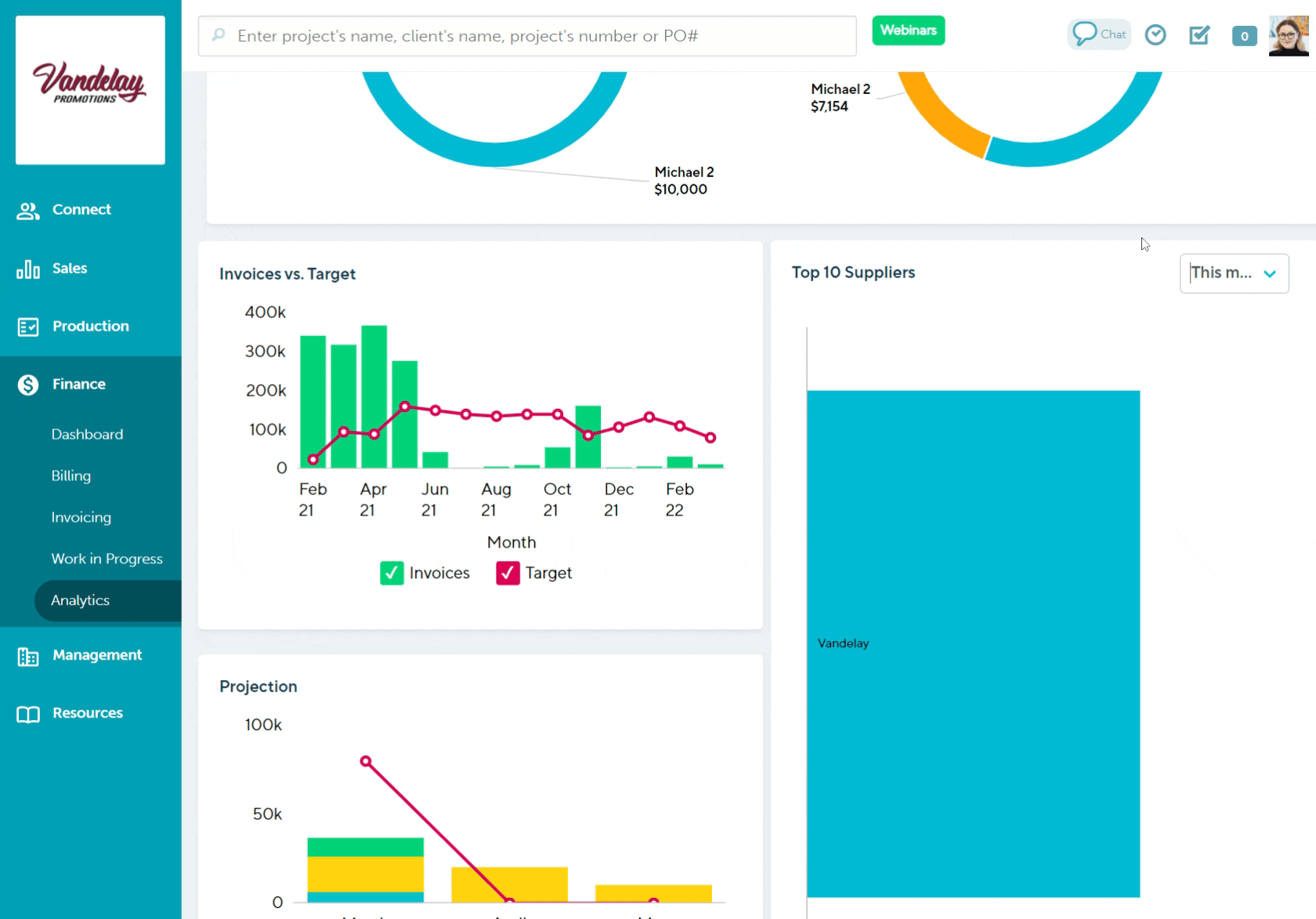Click the Vandelay supplier bar
The image size is (1316, 919).
coord(973,643)
